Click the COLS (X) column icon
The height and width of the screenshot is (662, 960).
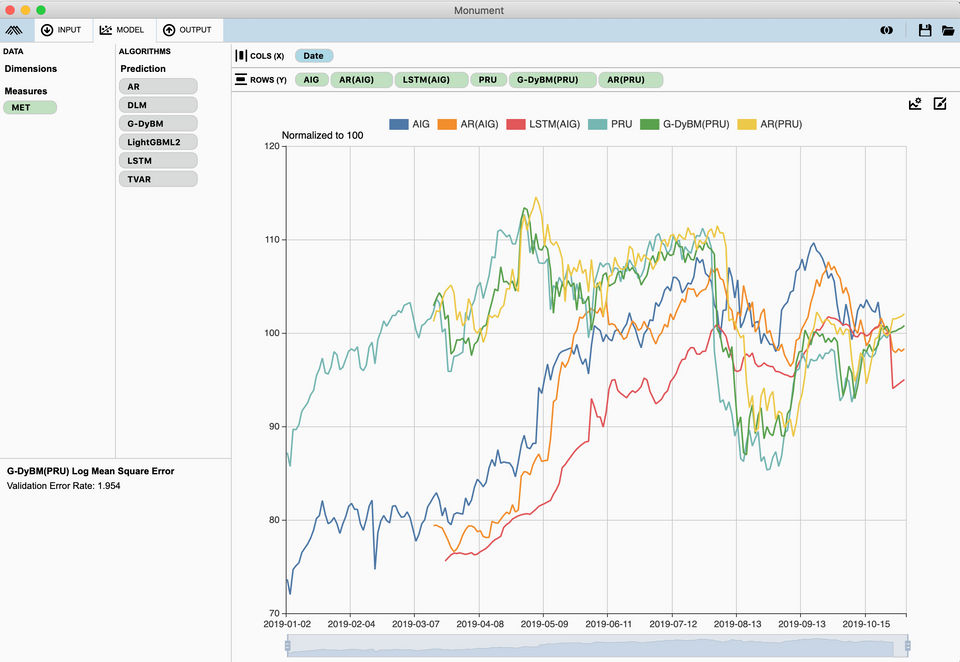241,56
